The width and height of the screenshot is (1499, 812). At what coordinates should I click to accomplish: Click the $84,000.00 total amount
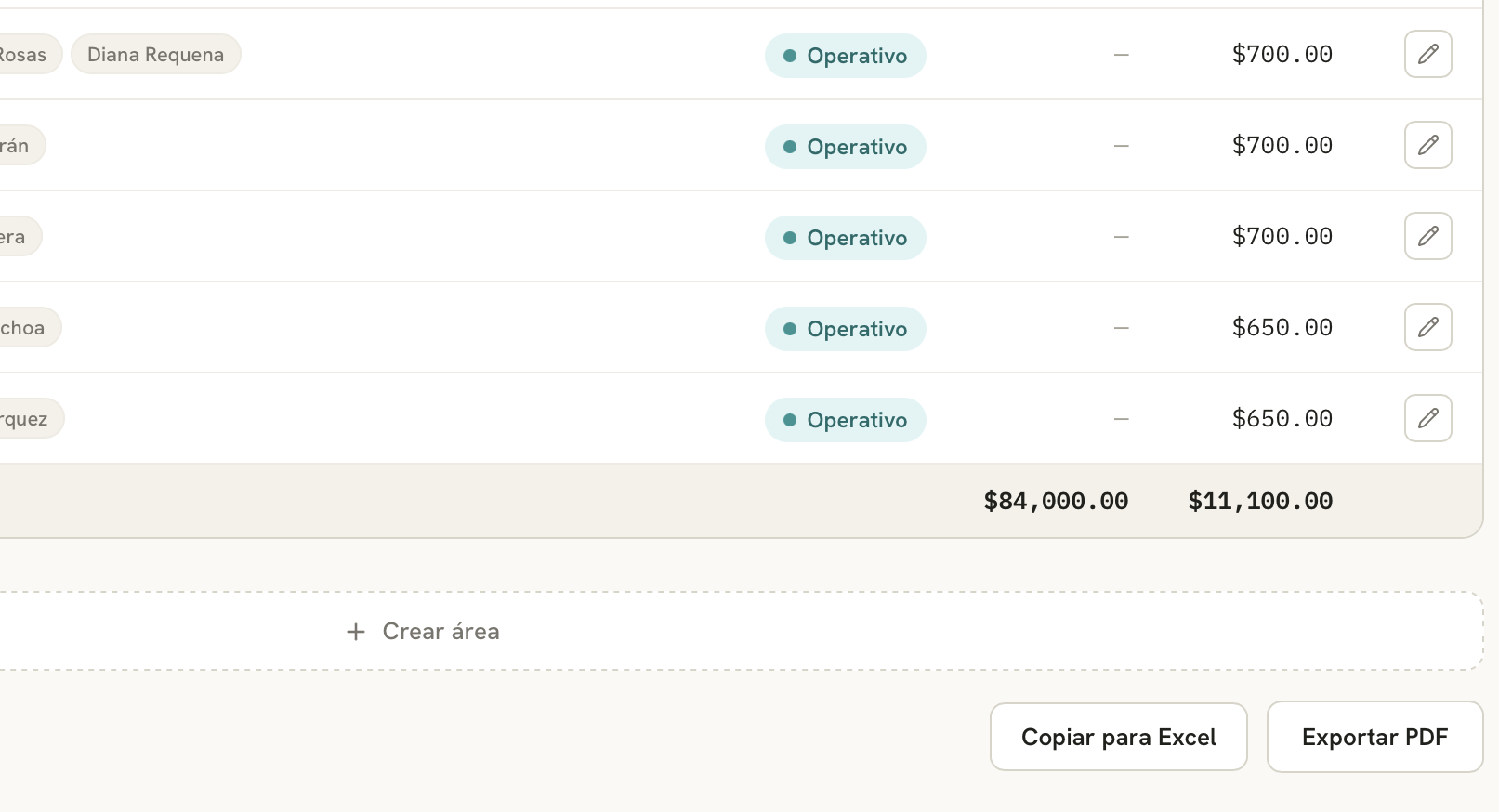1056,501
